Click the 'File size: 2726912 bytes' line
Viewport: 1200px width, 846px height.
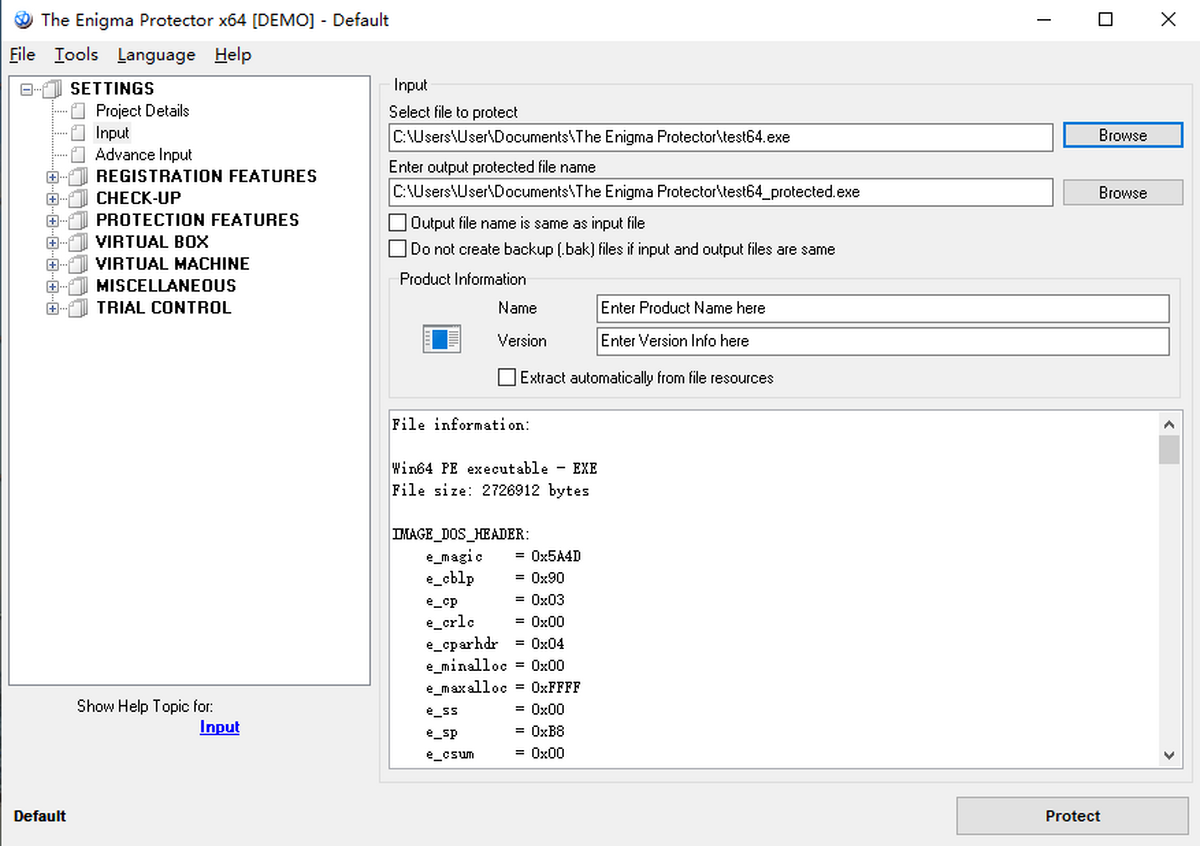pyautogui.click(x=490, y=491)
